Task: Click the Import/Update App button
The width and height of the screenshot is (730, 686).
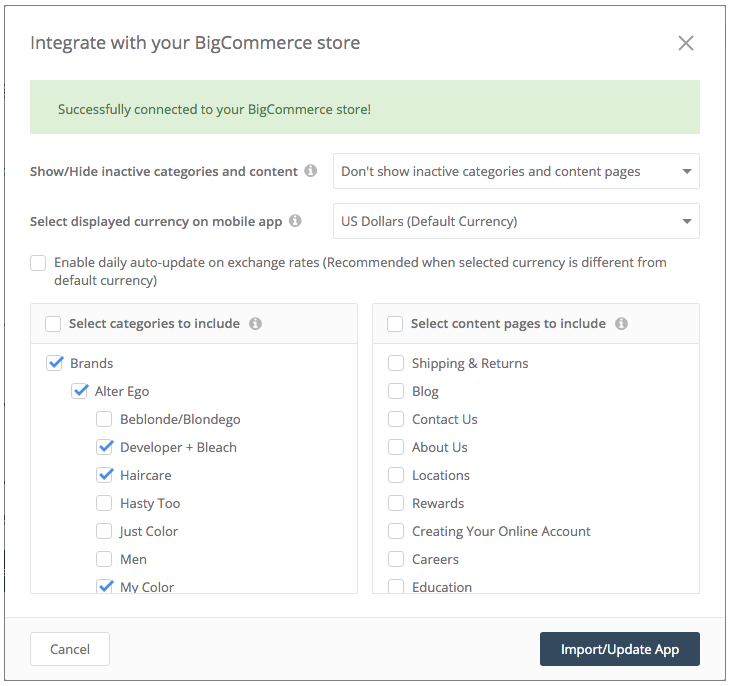Action: click(x=619, y=649)
